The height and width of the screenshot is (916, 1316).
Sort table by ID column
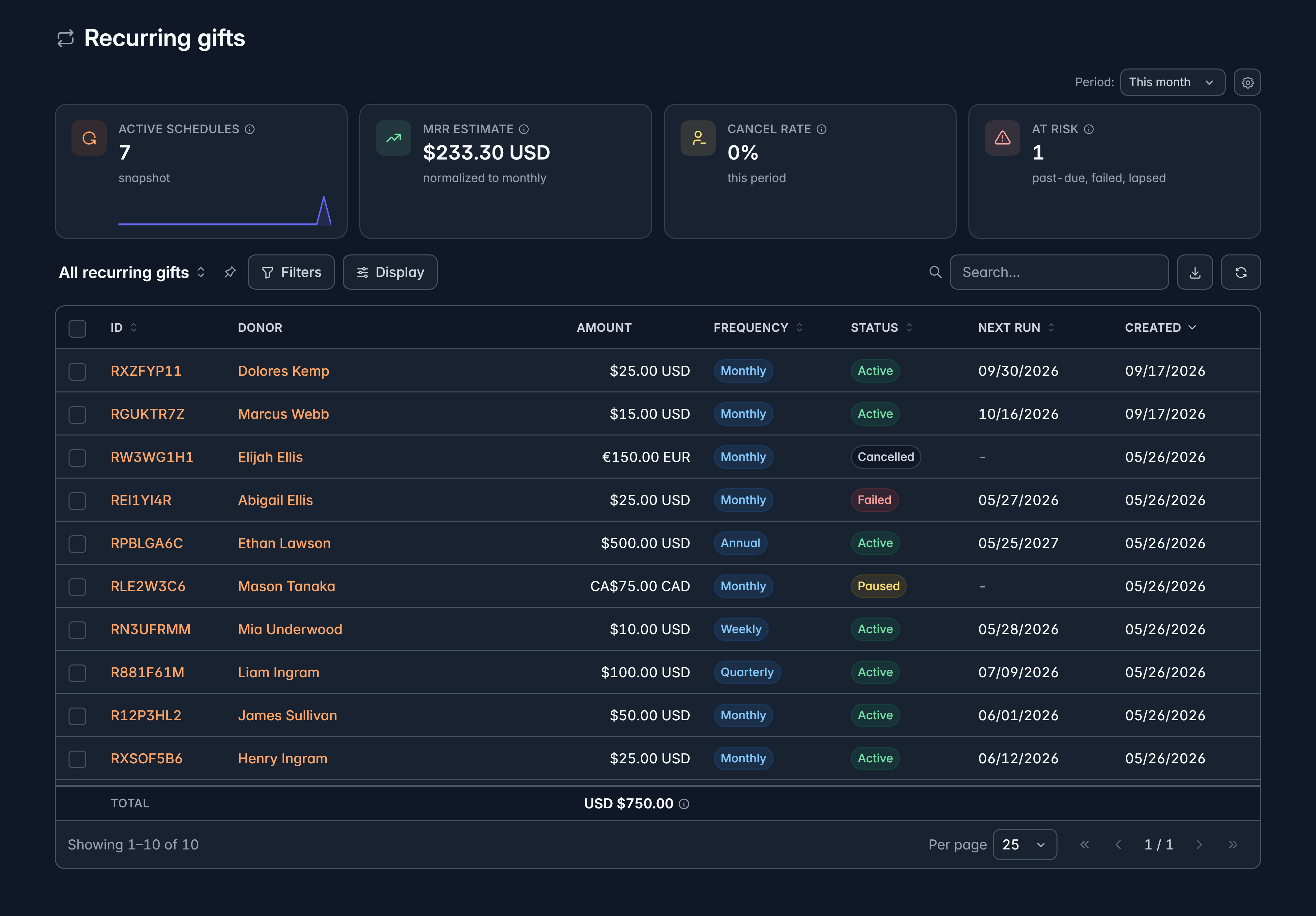click(x=124, y=328)
